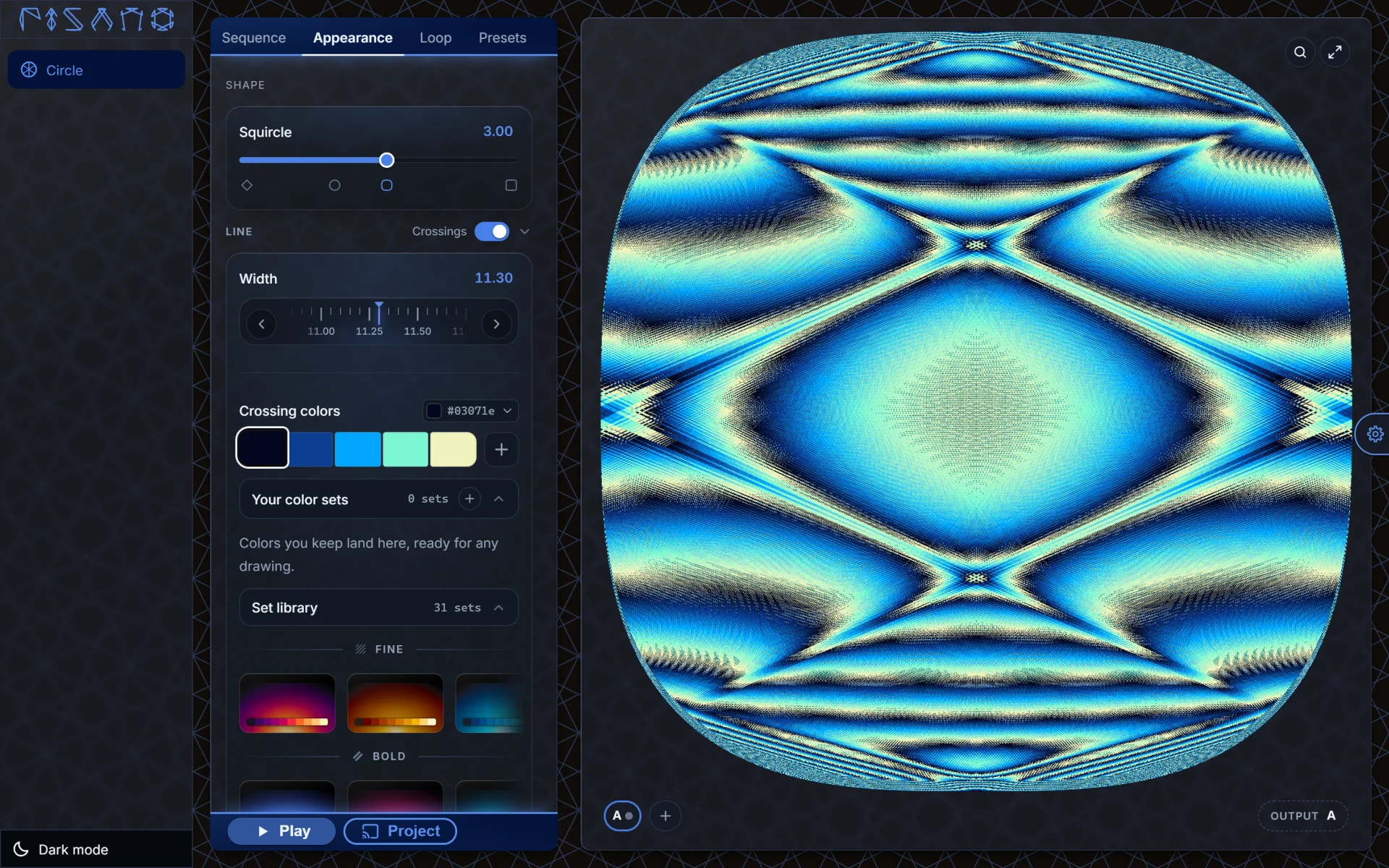1389x868 pixels.
Task: Click the Squircle slider handle
Action: pos(387,160)
